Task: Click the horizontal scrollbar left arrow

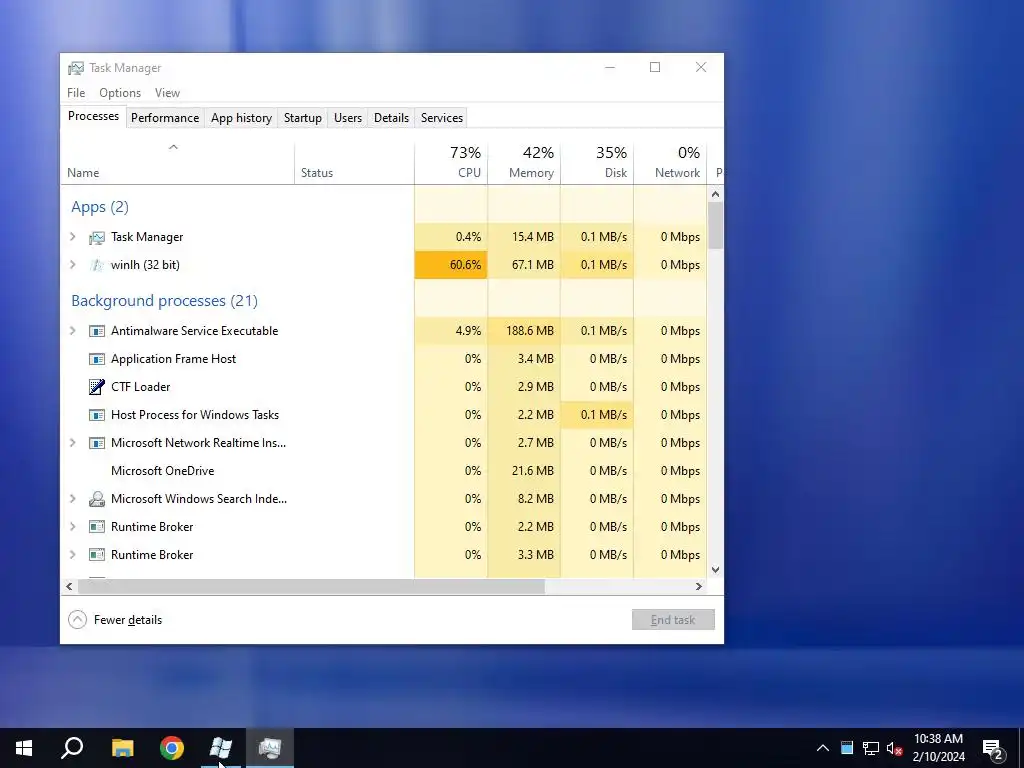Action: click(x=69, y=586)
